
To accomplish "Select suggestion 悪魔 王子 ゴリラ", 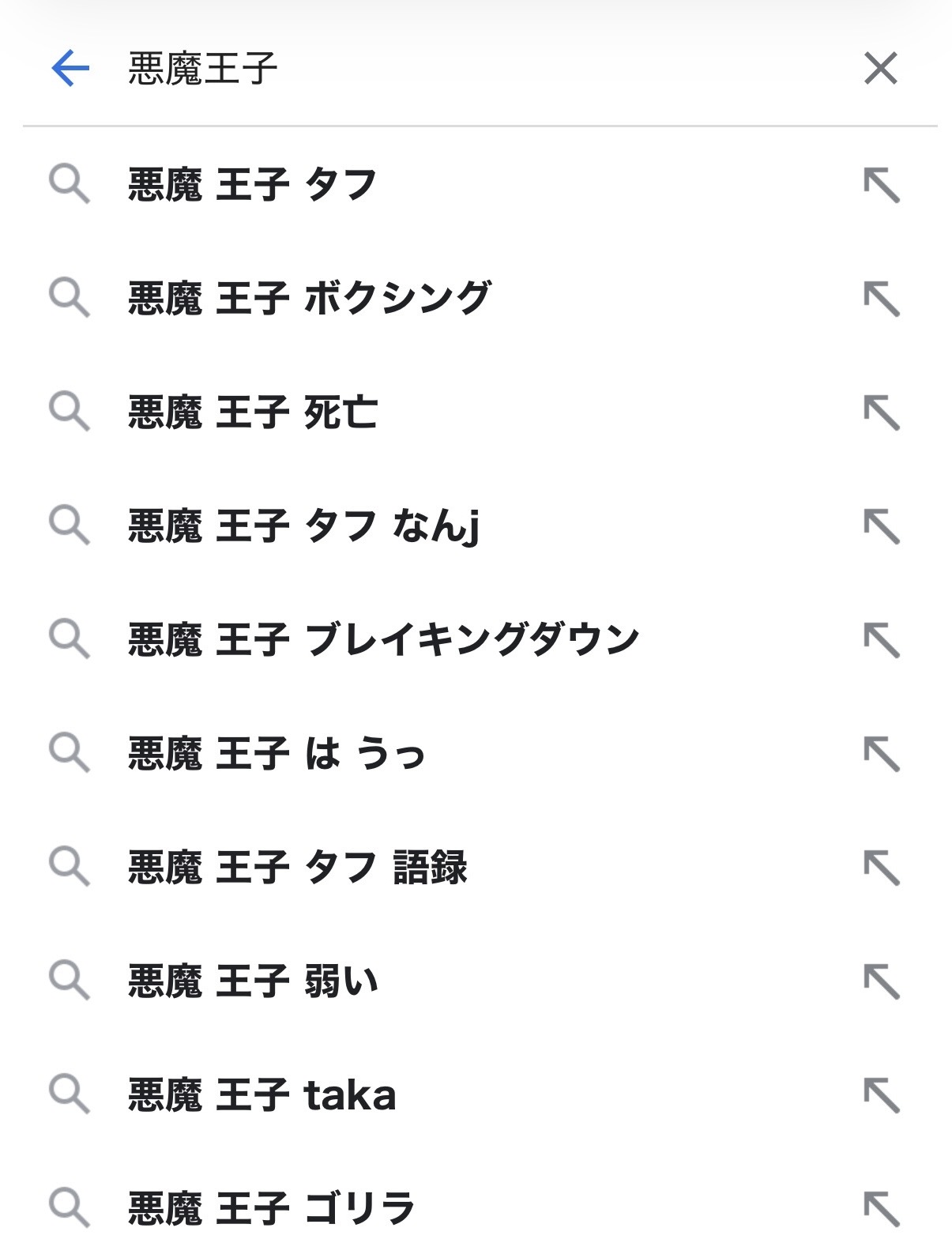I will (x=272, y=1208).
